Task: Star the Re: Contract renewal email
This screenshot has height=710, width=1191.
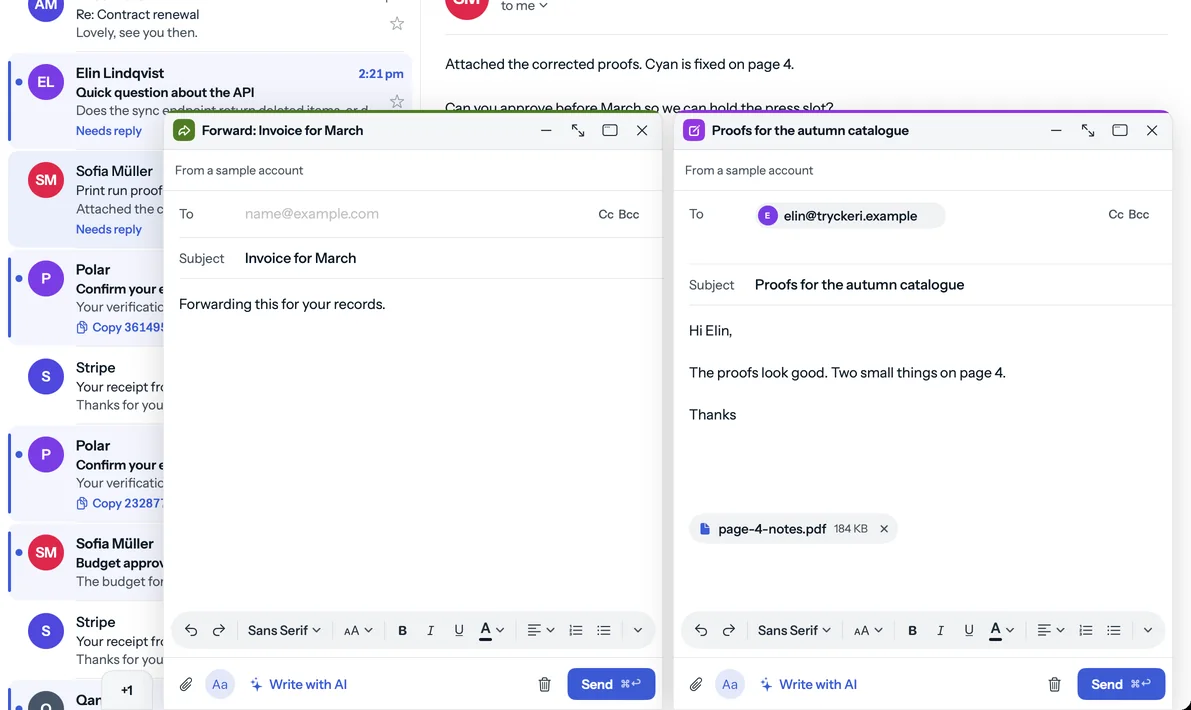Action: tap(396, 24)
